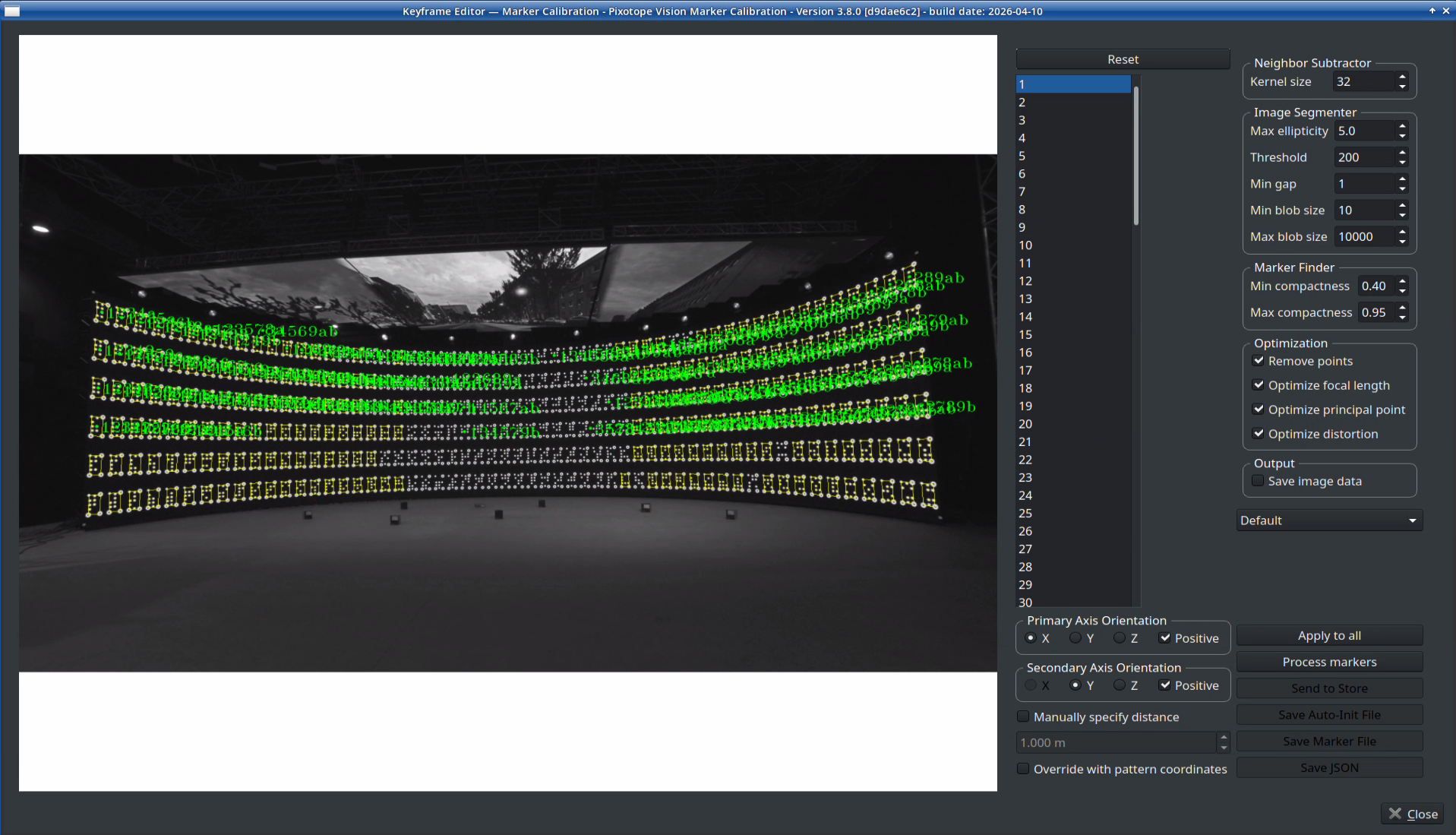Disable the Remove points checkbox
The width and height of the screenshot is (1456, 835).
1259,361
